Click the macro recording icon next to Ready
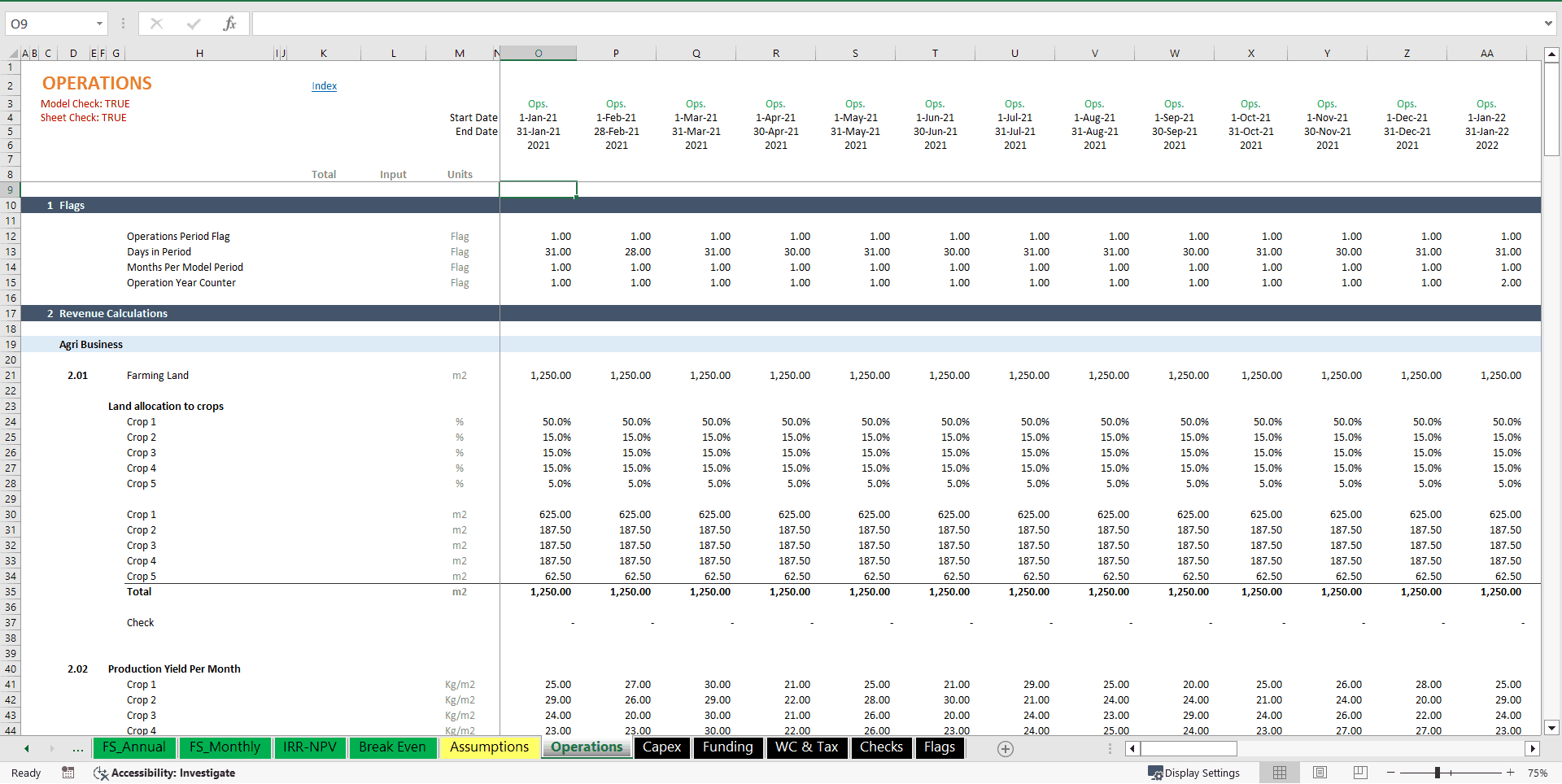 coord(68,773)
